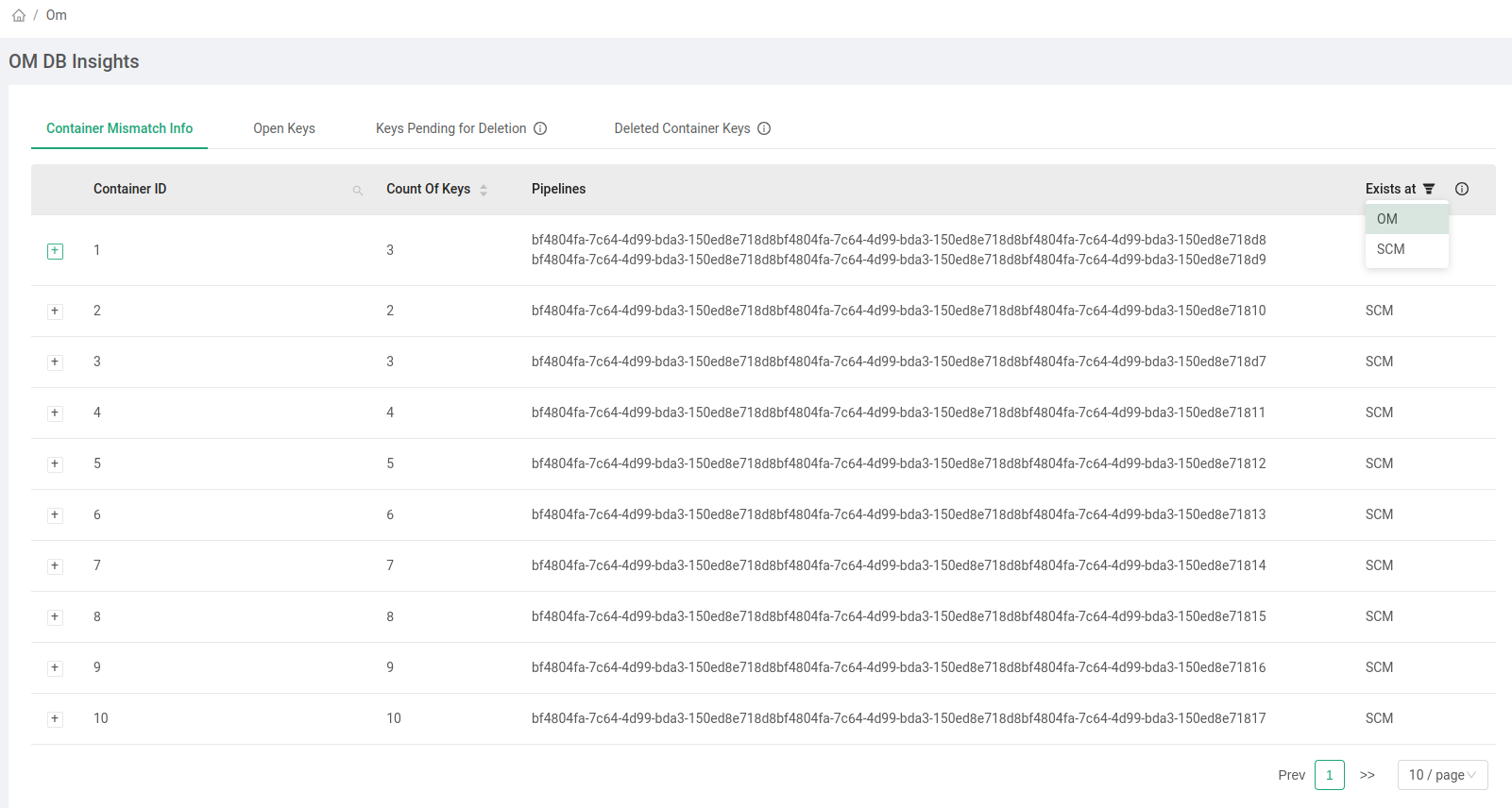Select SCM in the filter dropdown
The height and width of the screenshot is (808, 1512).
[1390, 249]
